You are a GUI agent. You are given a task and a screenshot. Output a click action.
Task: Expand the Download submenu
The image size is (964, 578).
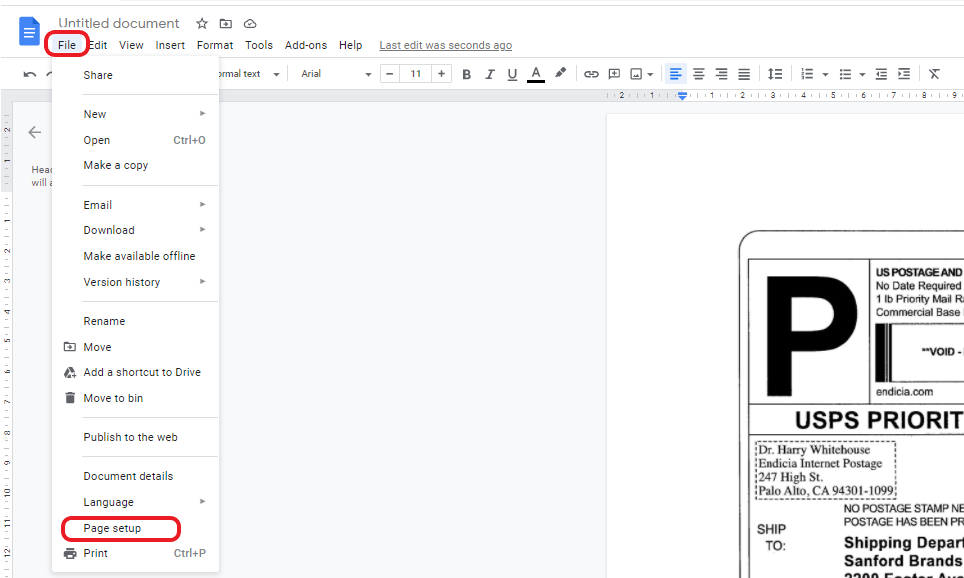(106, 230)
